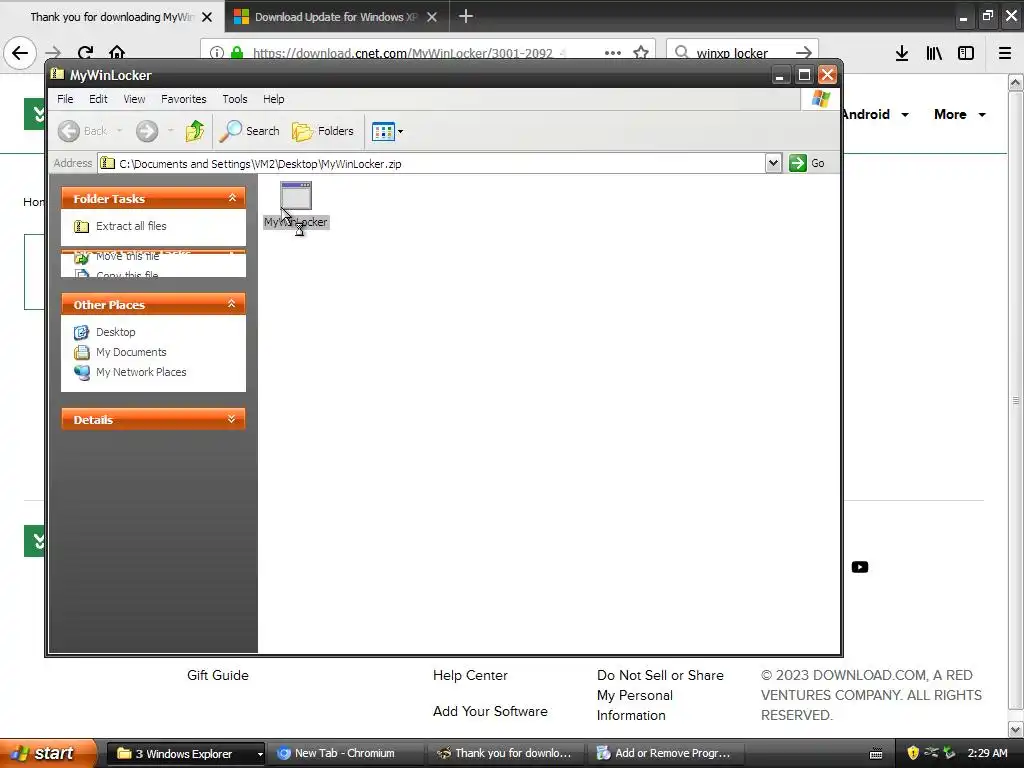Open the File menu in MyWinLocker window
This screenshot has height=768, width=1024.
coord(65,99)
